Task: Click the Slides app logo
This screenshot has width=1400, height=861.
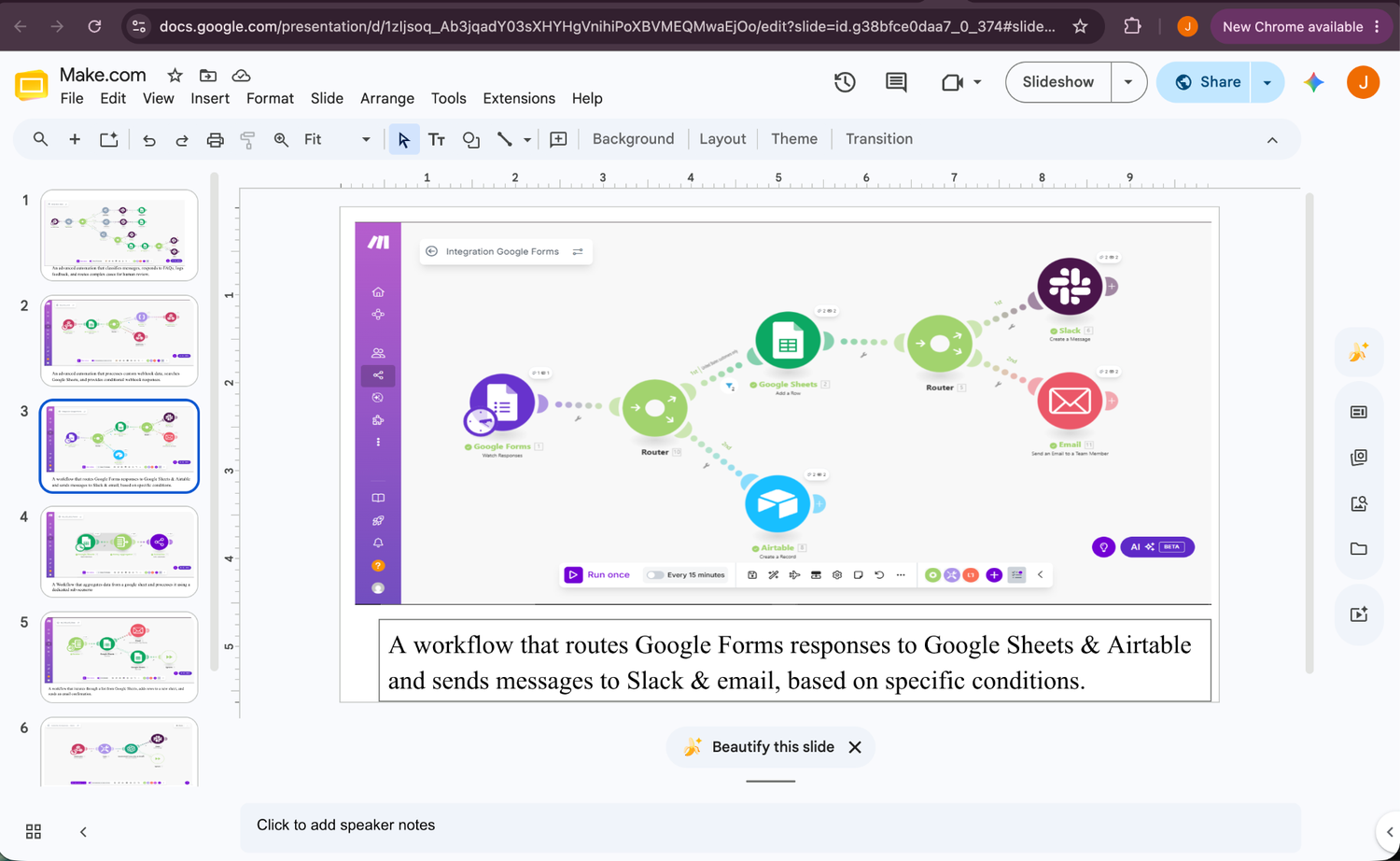Action: (x=31, y=85)
